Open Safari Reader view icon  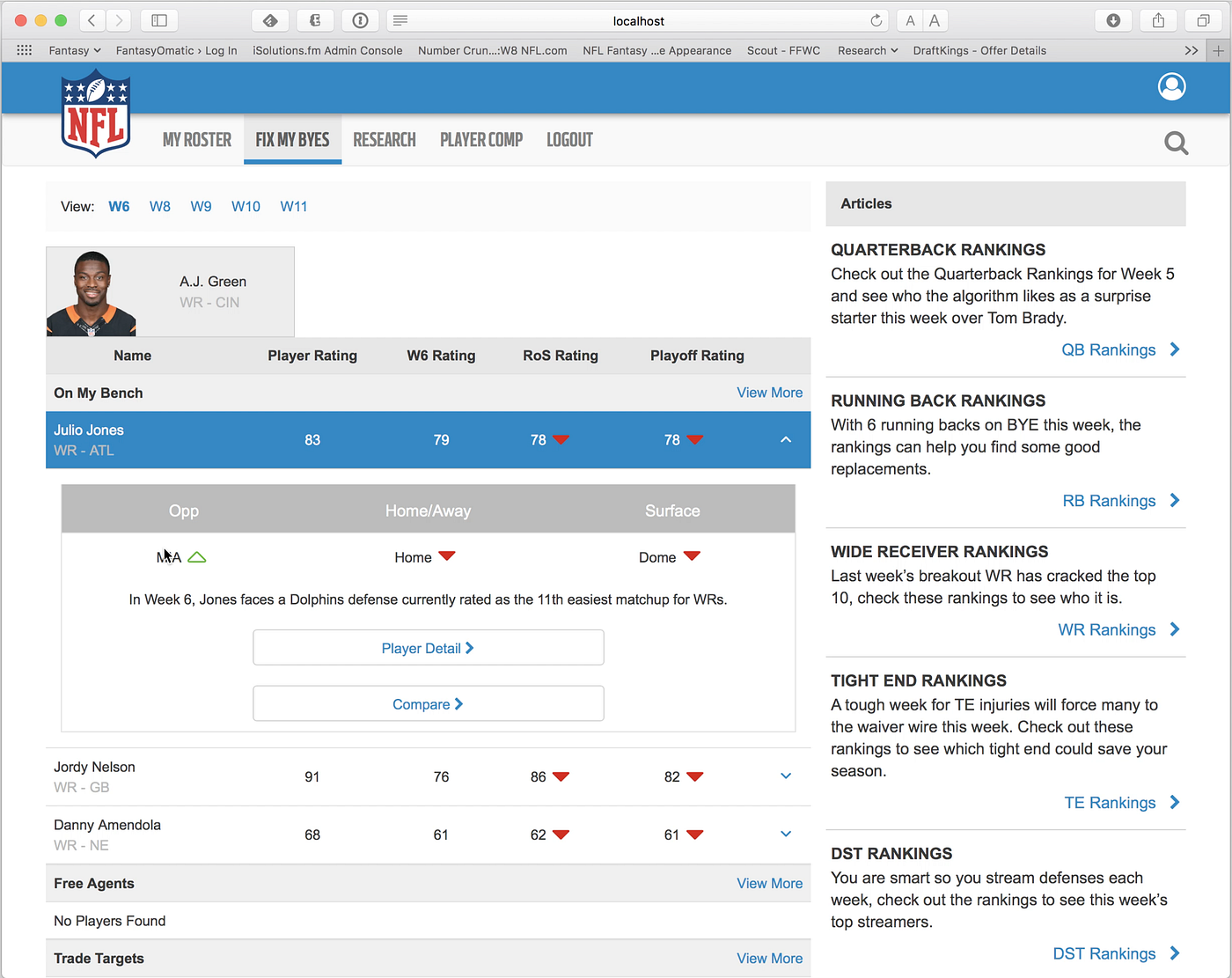[x=400, y=20]
